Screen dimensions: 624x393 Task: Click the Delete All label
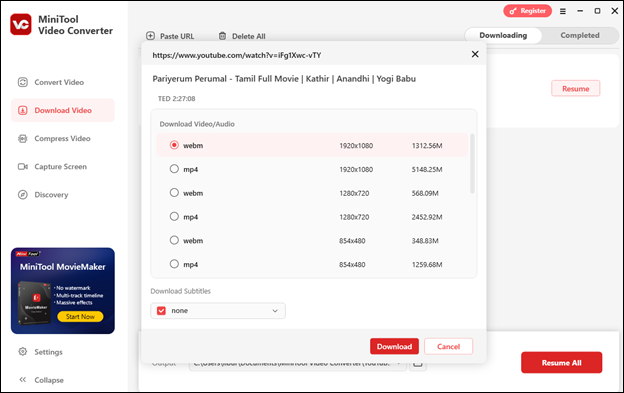click(x=249, y=36)
